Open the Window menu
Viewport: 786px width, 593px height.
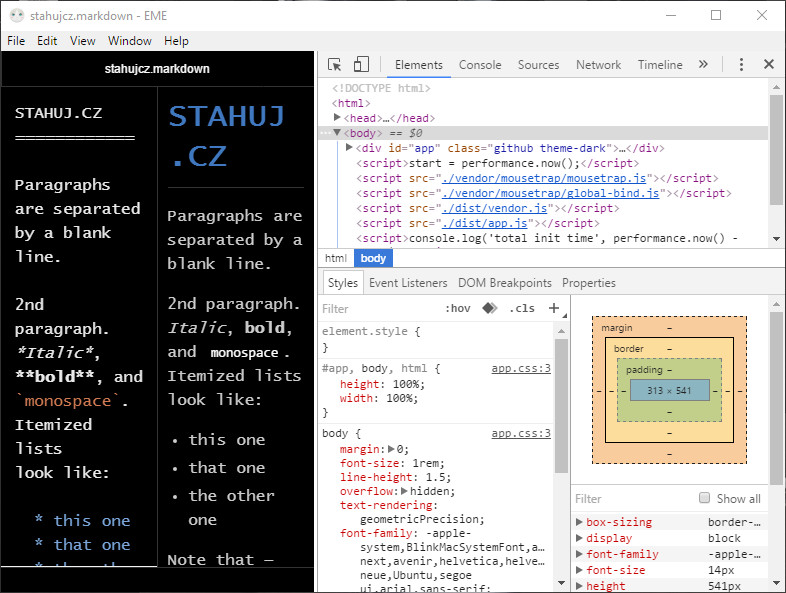(x=130, y=41)
